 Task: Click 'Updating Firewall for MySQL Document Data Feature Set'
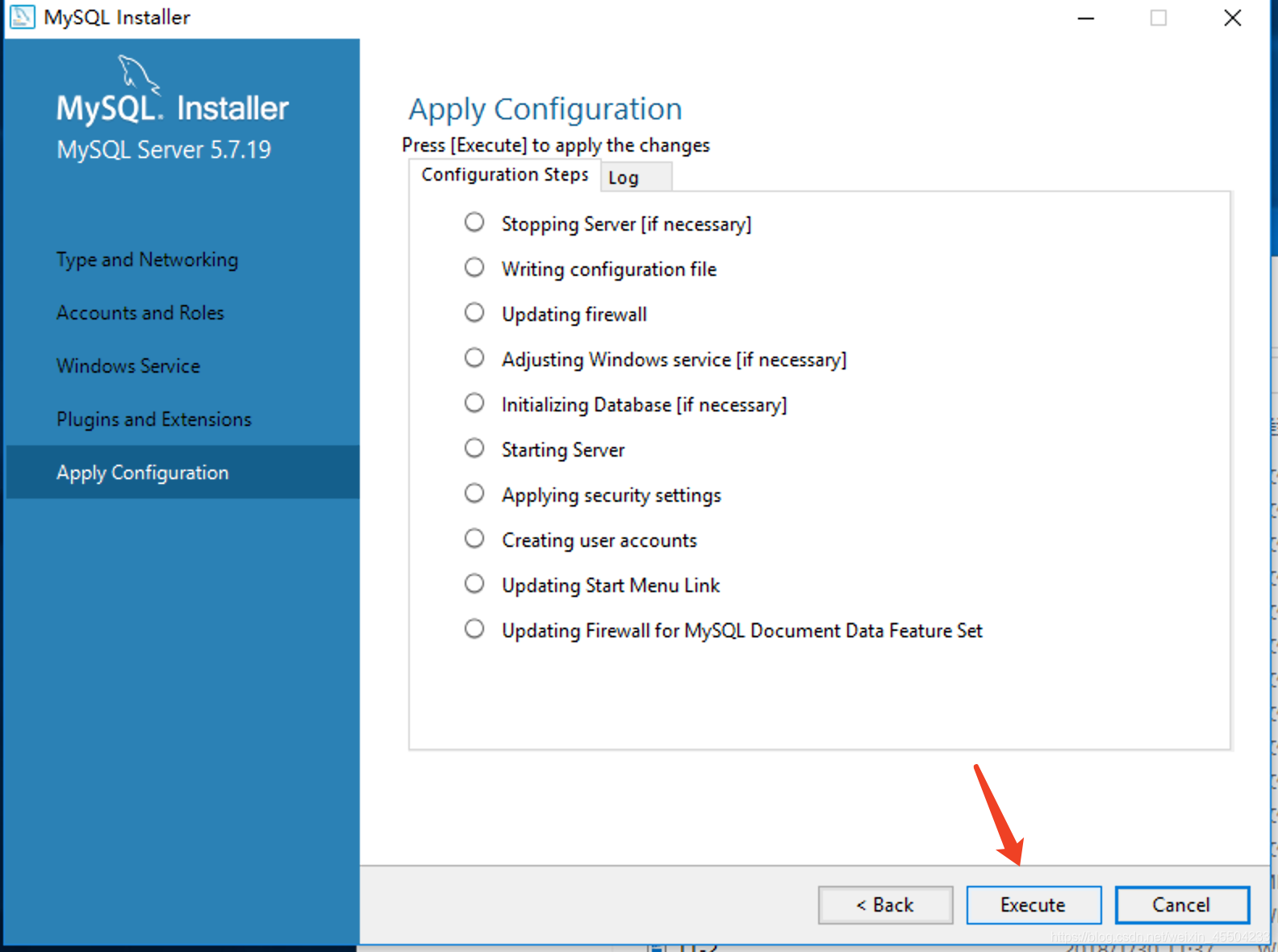point(742,631)
